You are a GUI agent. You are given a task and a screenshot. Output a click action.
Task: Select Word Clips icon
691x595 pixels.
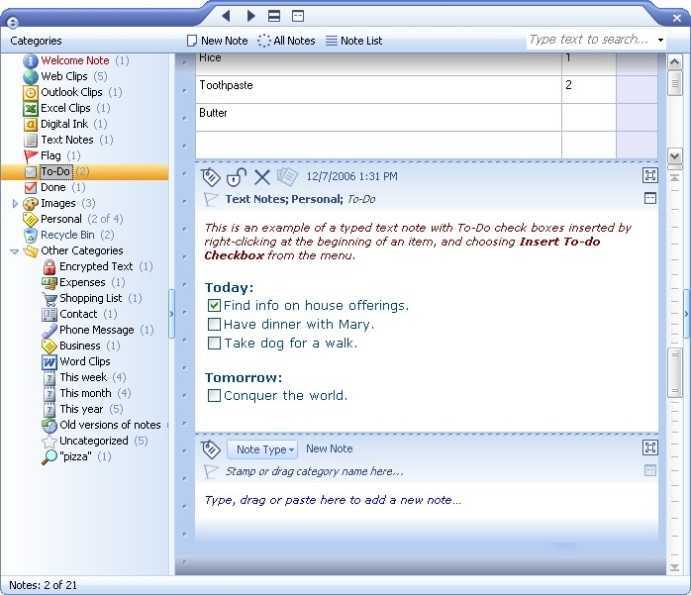49,362
